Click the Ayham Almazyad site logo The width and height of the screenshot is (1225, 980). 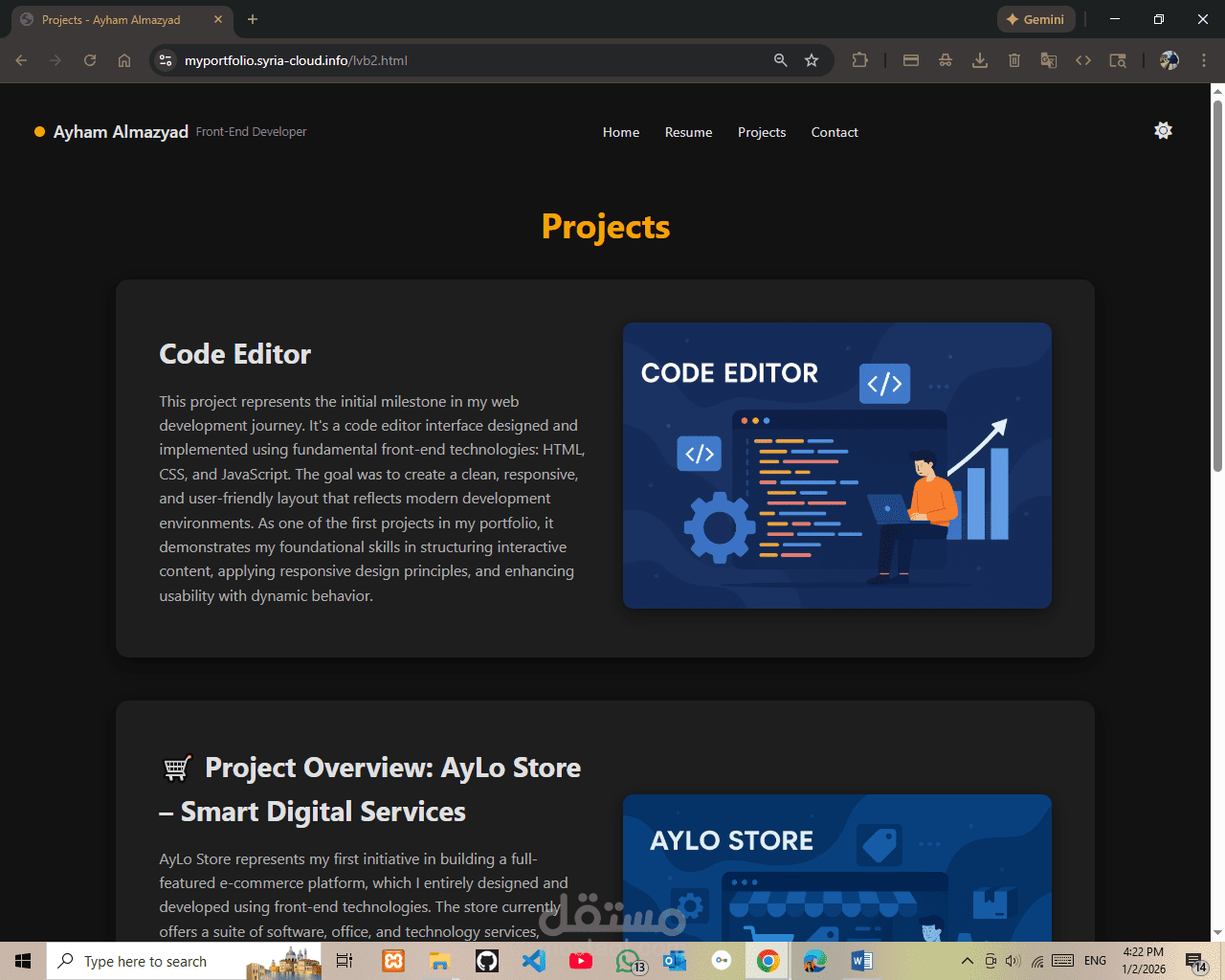pyautogui.click(x=121, y=132)
